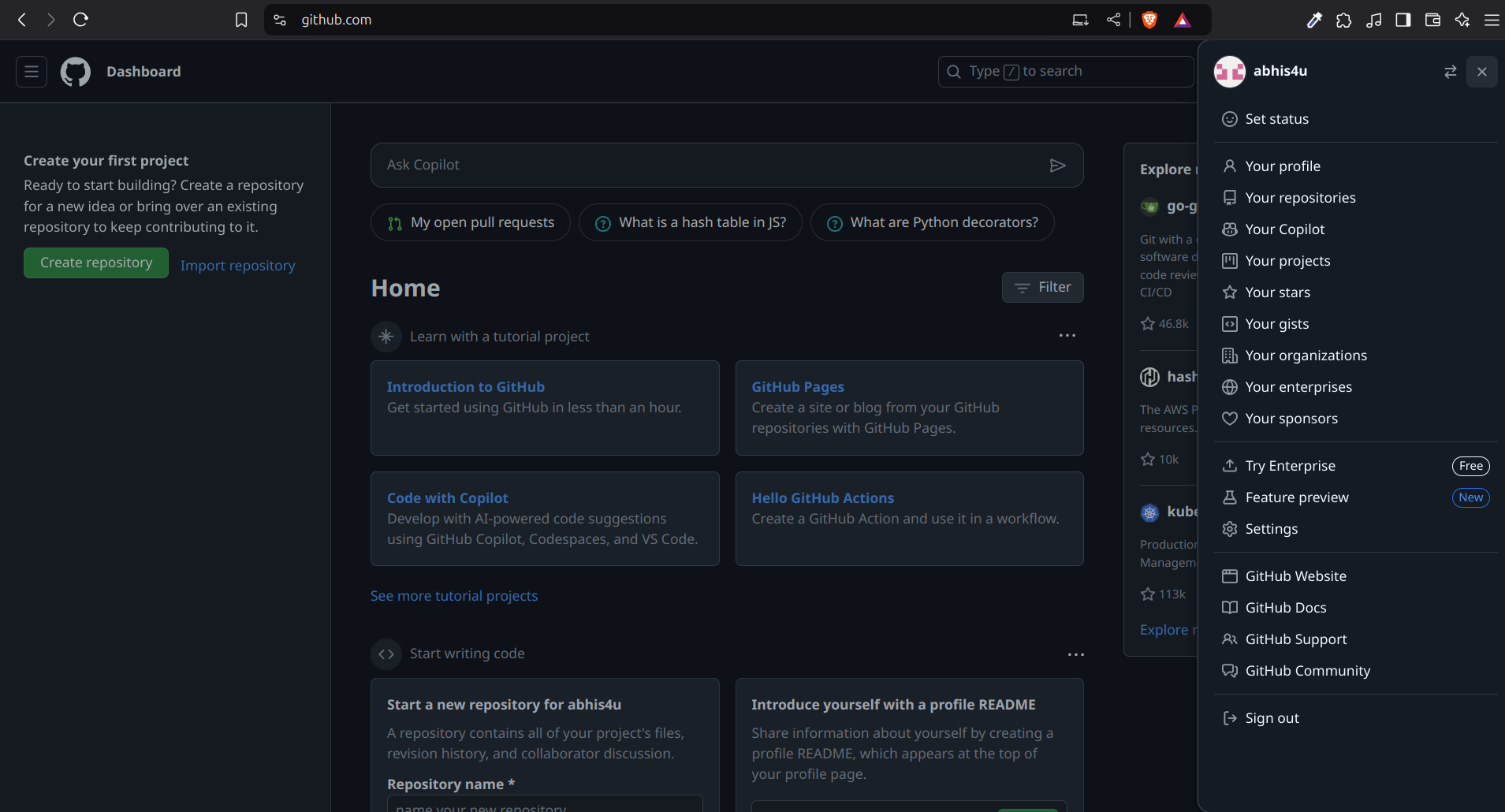Click Sign out in the user menu
This screenshot has height=812, width=1505.
[x=1356, y=718]
